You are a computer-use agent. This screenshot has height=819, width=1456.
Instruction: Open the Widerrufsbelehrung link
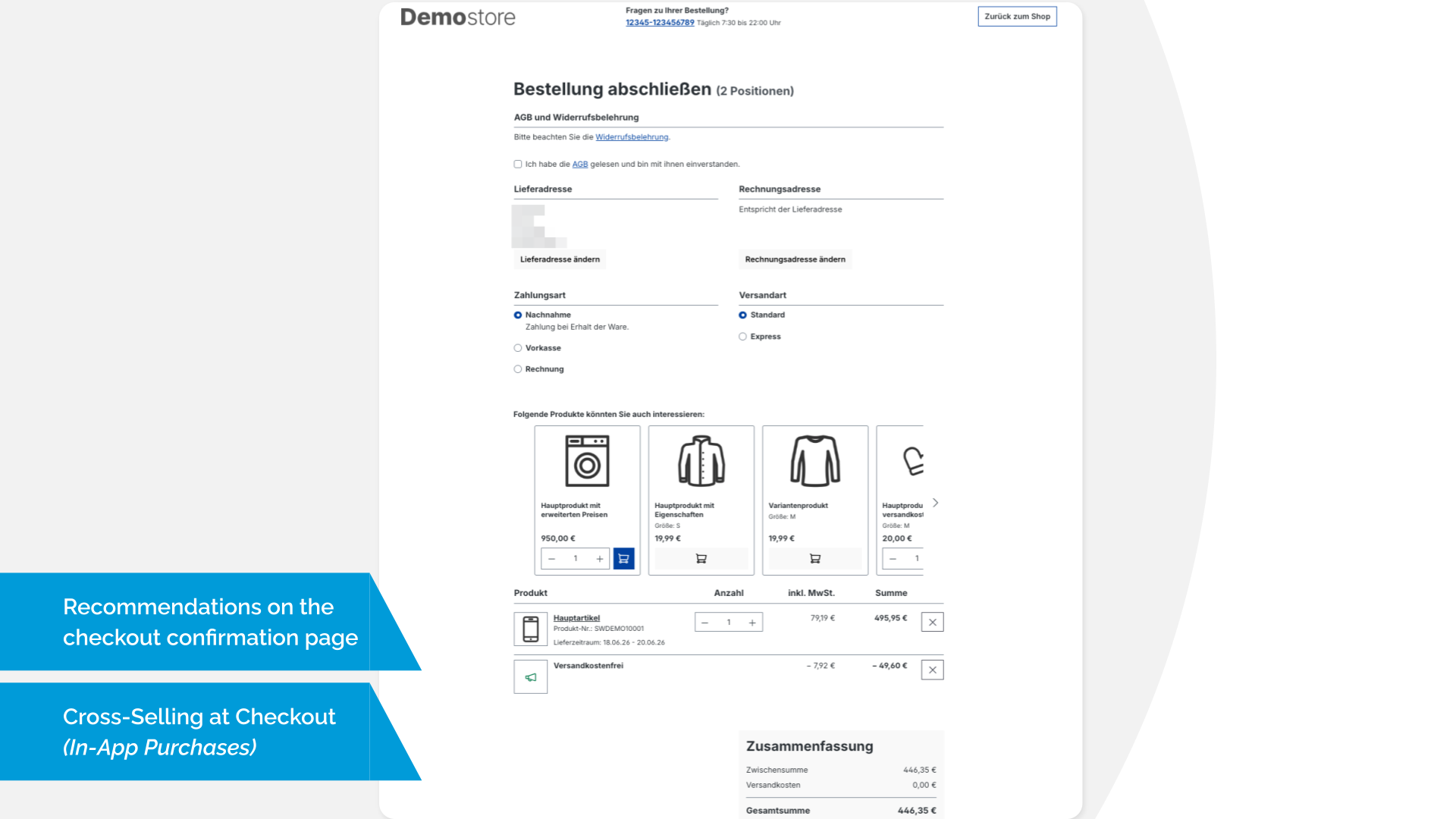click(632, 137)
